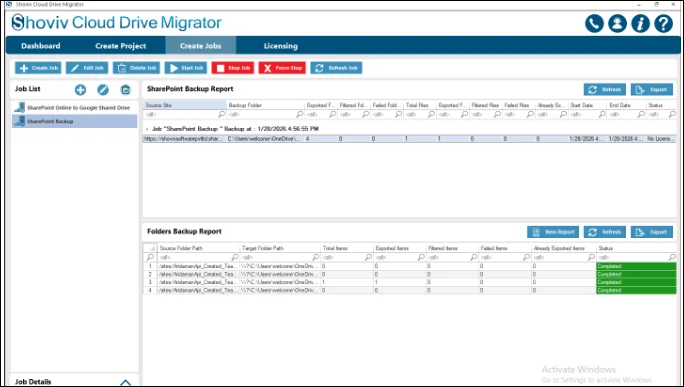684x387 pixels.
Task: Export the SharePoint Backup Report
Action: (652, 89)
